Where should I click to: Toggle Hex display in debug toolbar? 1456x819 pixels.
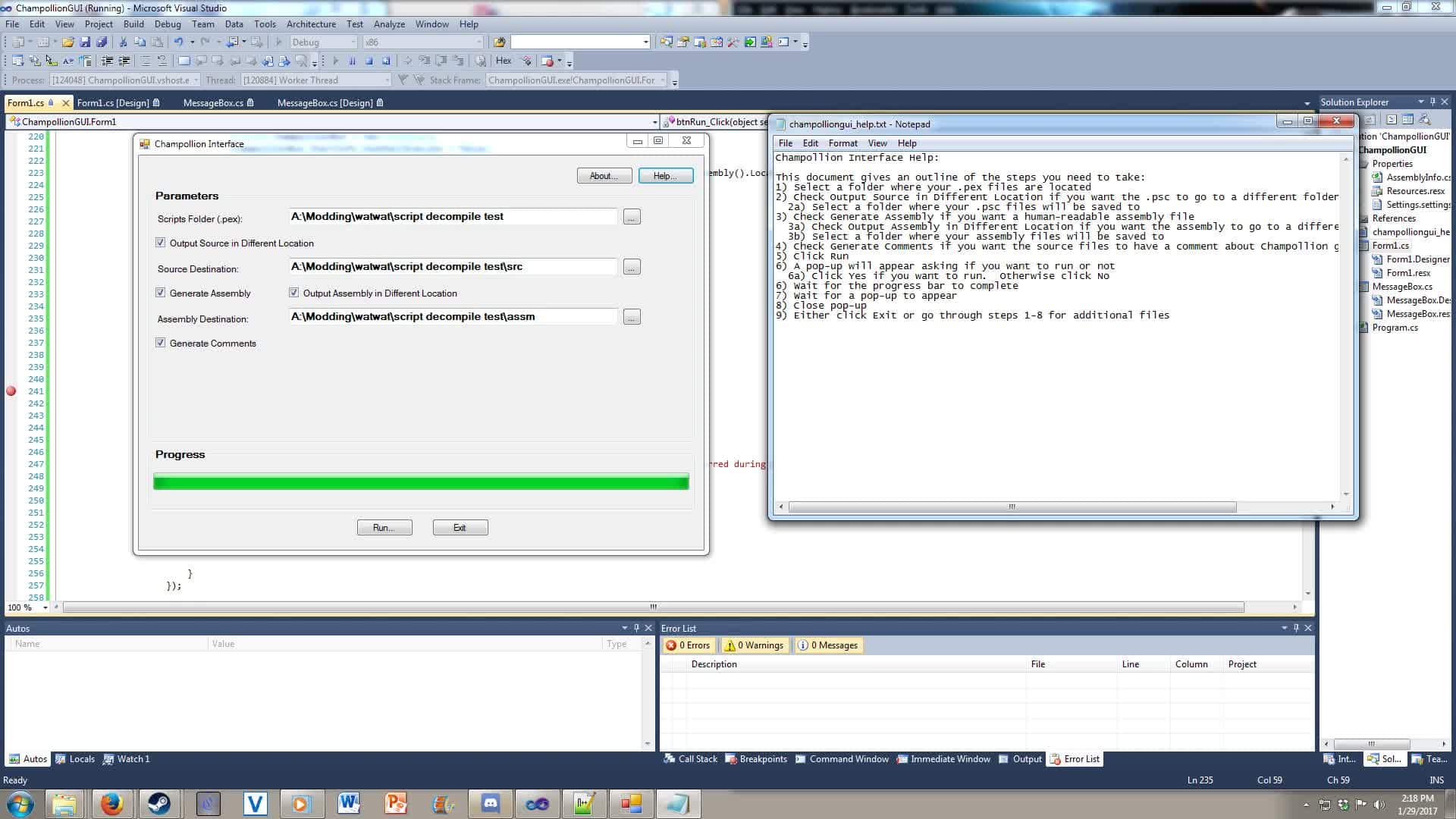point(504,61)
